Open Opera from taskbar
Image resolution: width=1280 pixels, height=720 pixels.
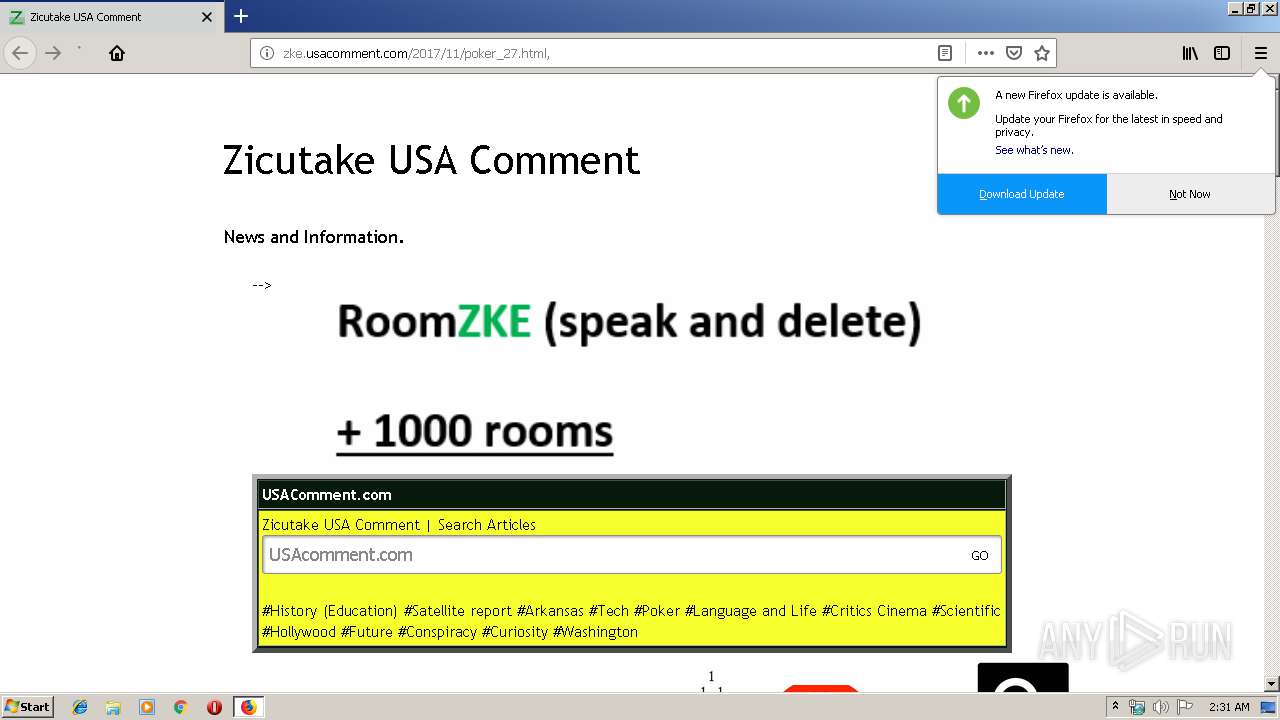coord(214,707)
